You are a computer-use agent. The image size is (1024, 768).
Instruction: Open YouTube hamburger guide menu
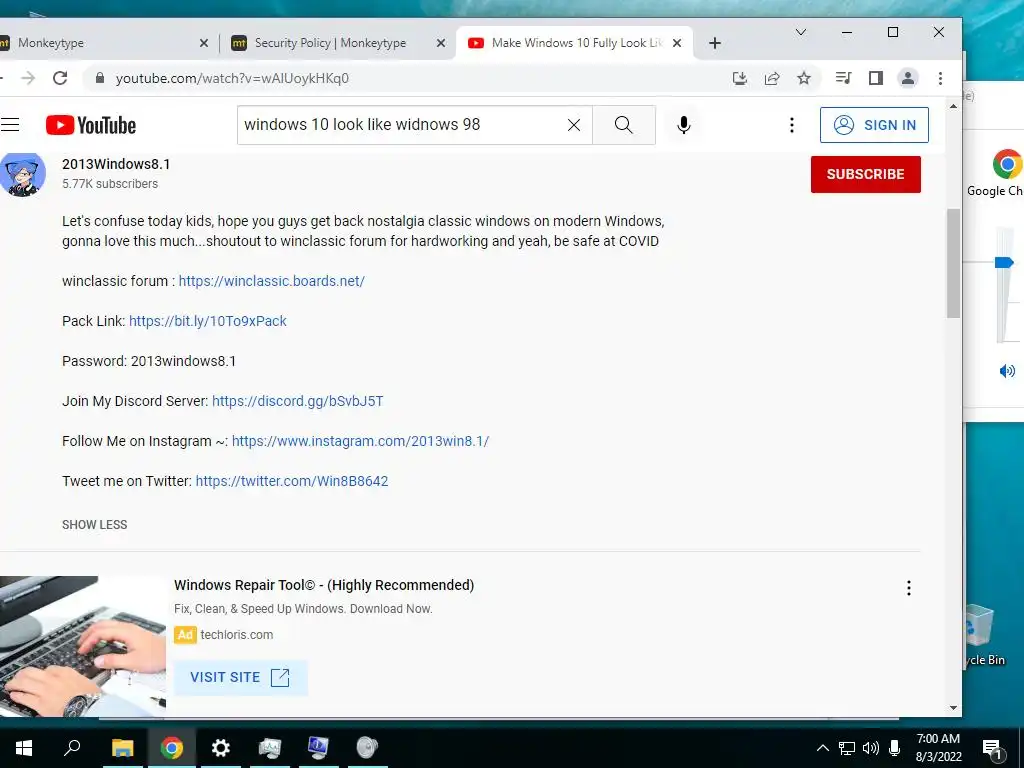pyautogui.click(x=10, y=125)
